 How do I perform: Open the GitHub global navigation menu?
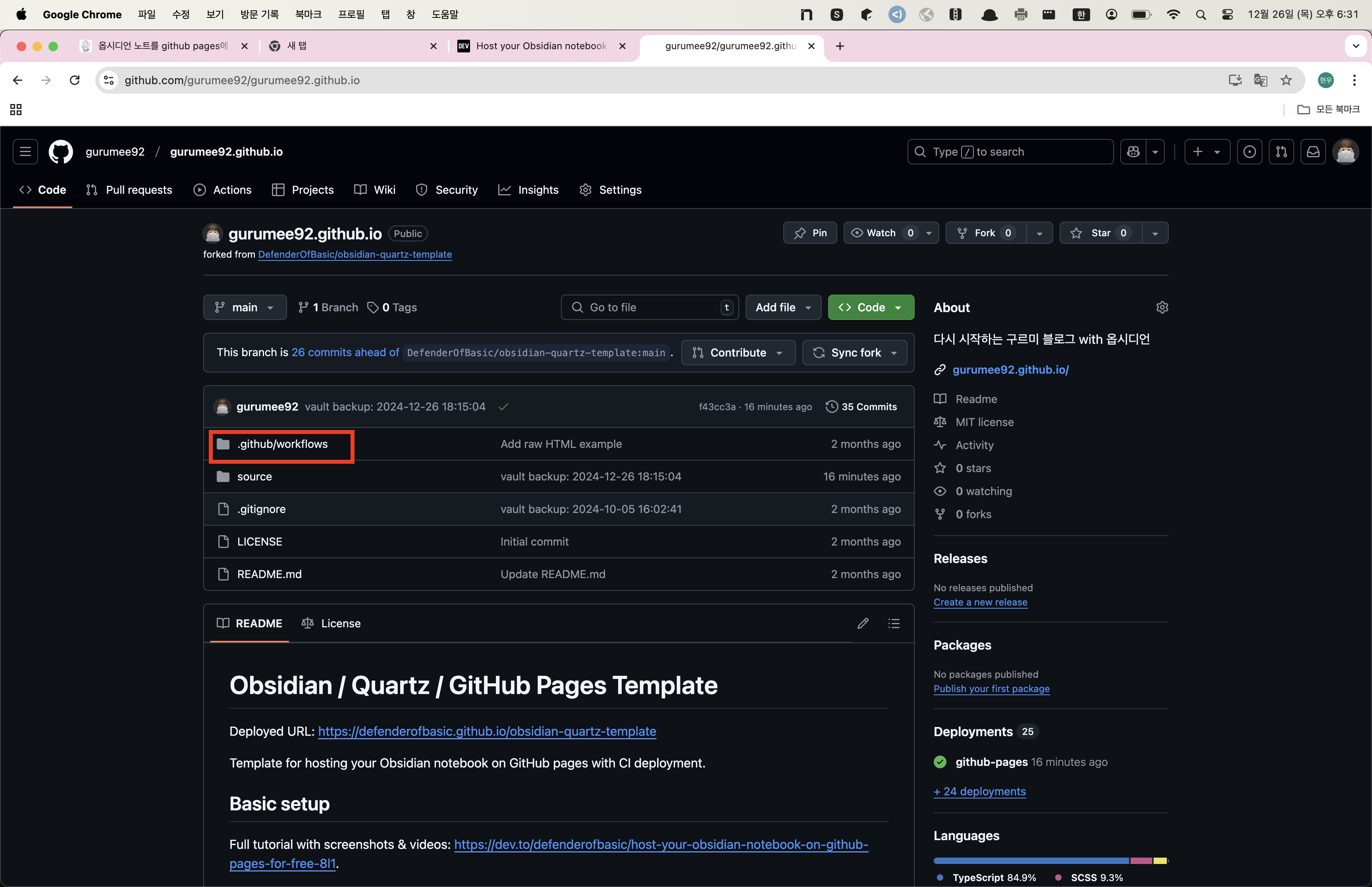tap(25, 152)
